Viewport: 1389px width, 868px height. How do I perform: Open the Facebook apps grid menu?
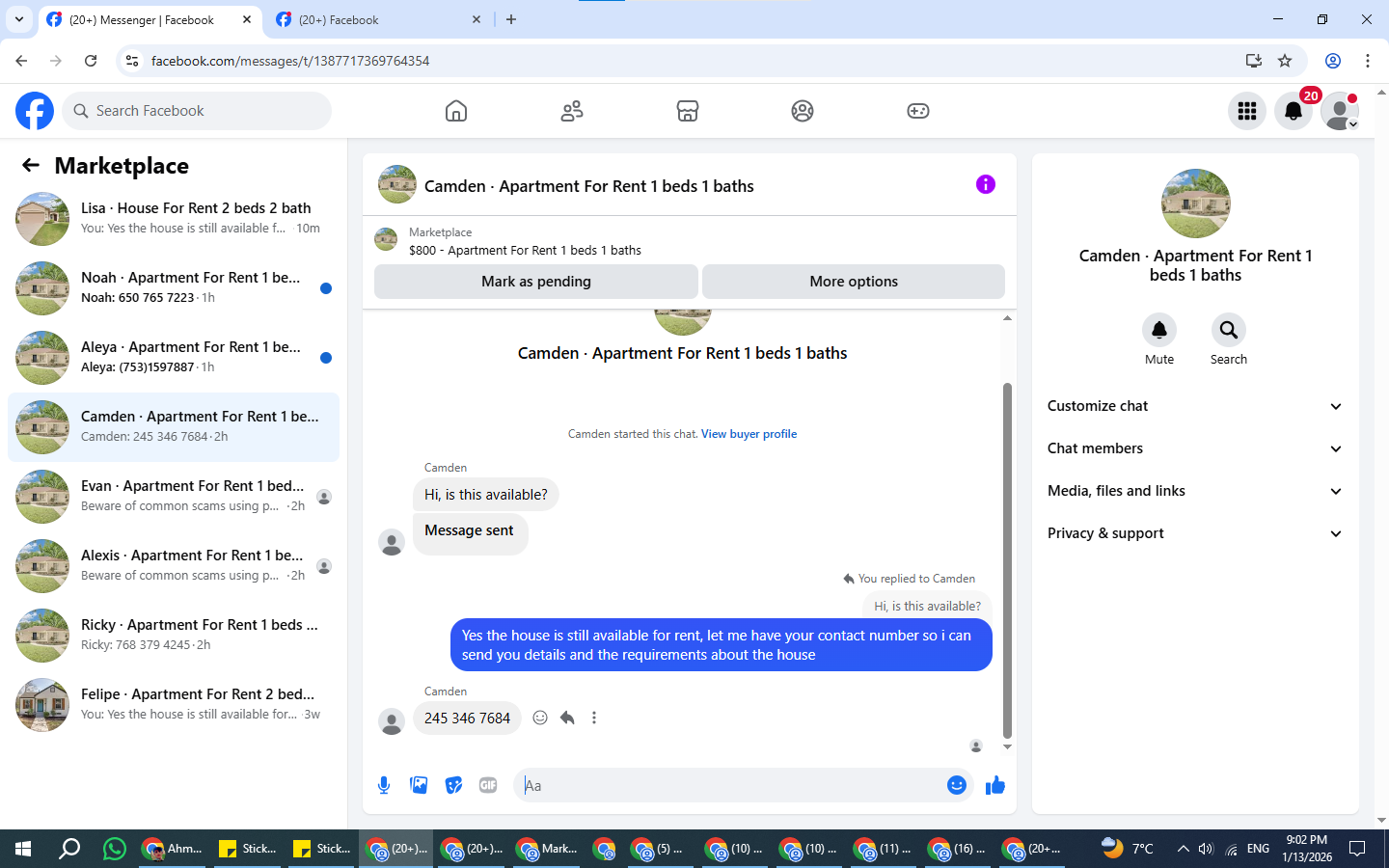click(1247, 111)
